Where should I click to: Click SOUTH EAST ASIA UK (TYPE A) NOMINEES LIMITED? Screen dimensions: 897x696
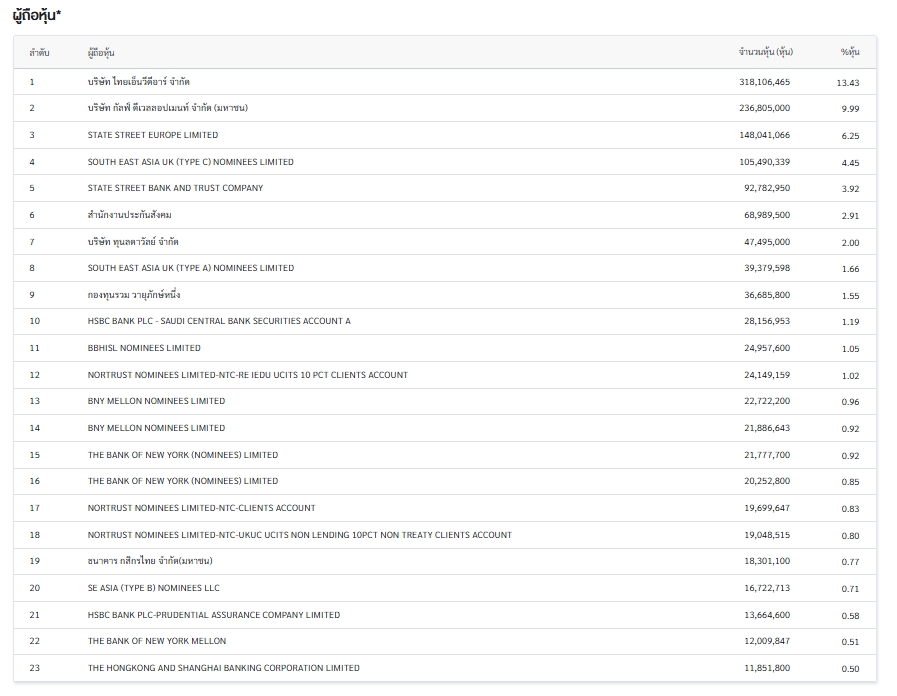(x=191, y=268)
